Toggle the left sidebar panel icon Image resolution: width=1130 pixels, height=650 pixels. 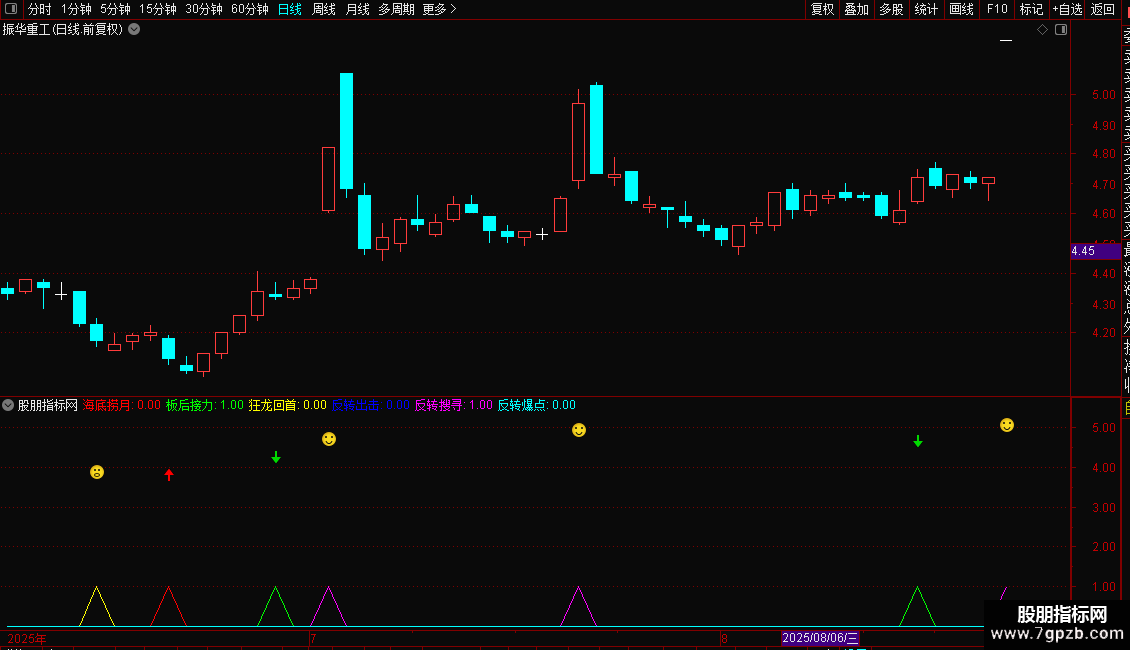[x=11, y=9]
